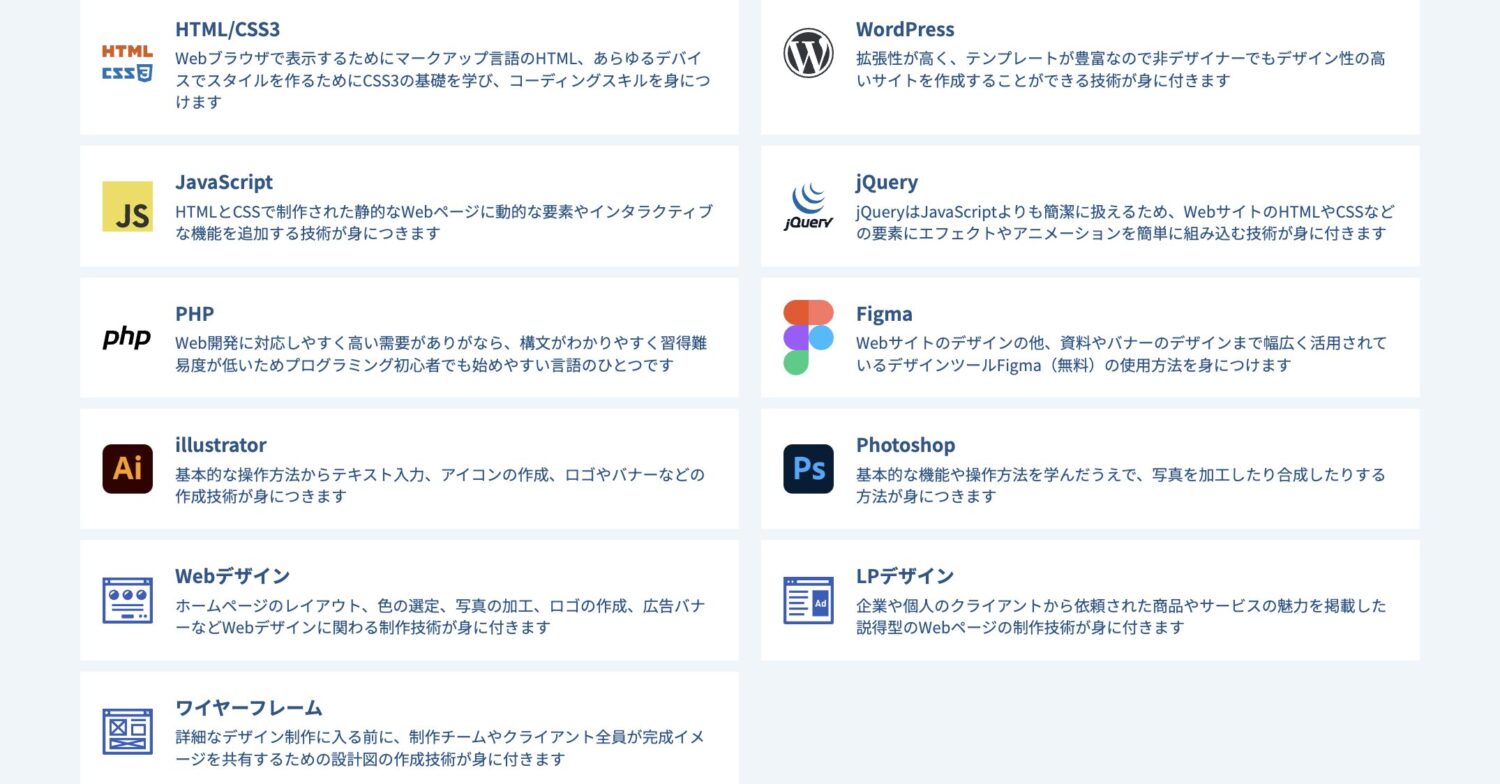Click the illustrator title text
The height and width of the screenshot is (784, 1500).
(x=221, y=444)
